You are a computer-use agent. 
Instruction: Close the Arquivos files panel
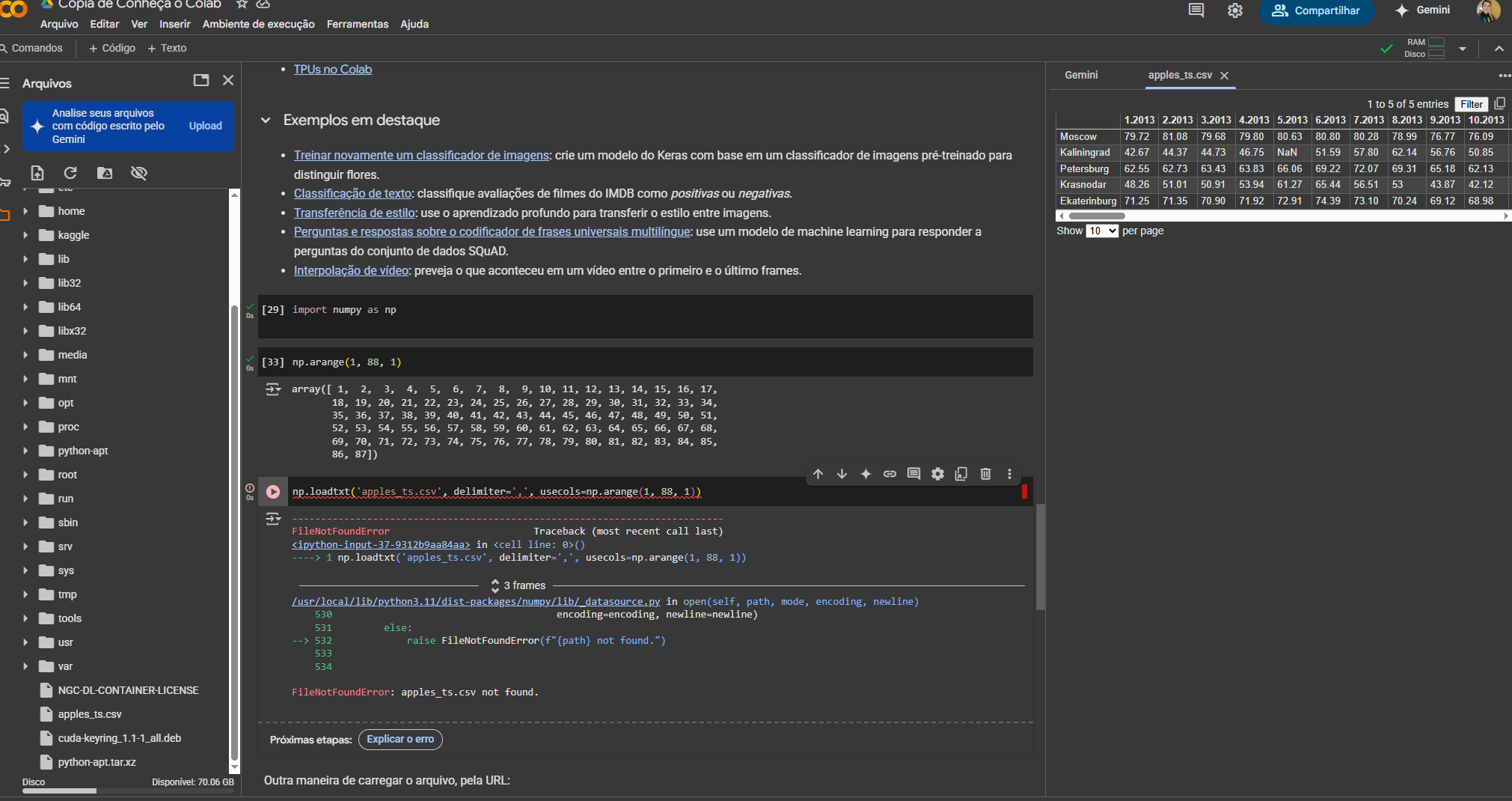pos(228,80)
